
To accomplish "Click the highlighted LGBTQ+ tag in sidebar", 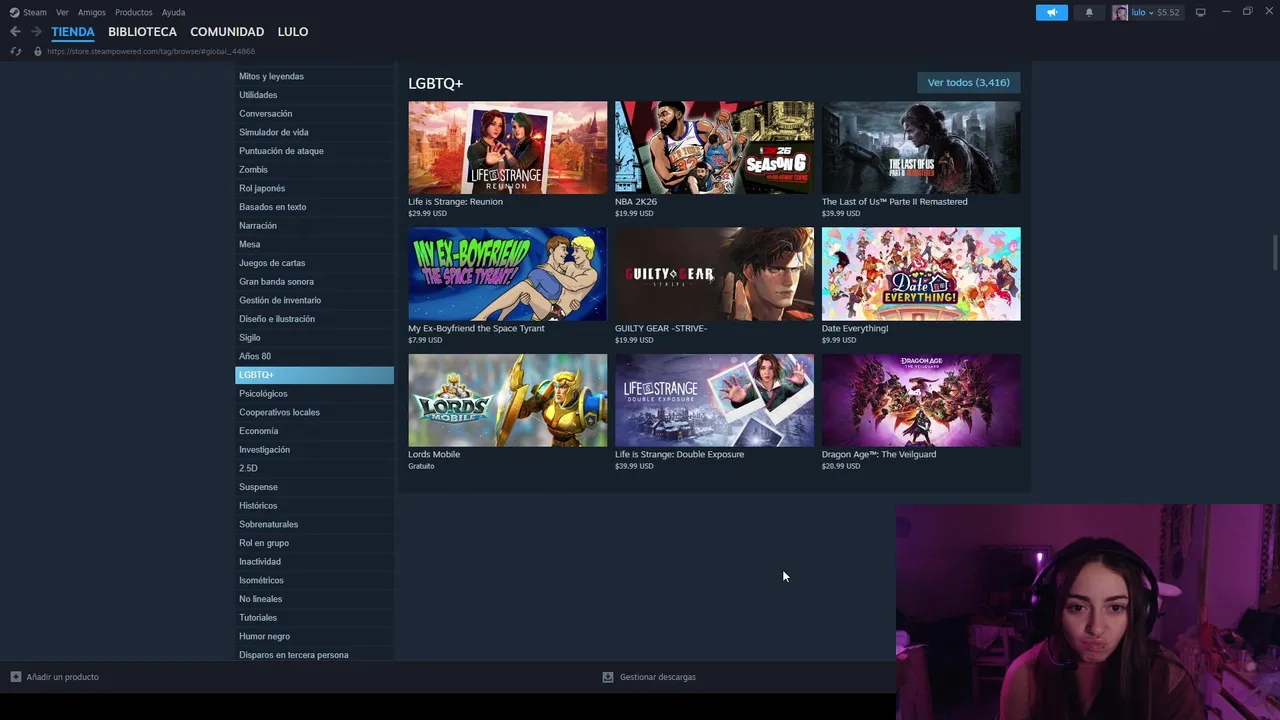I will 314,375.
